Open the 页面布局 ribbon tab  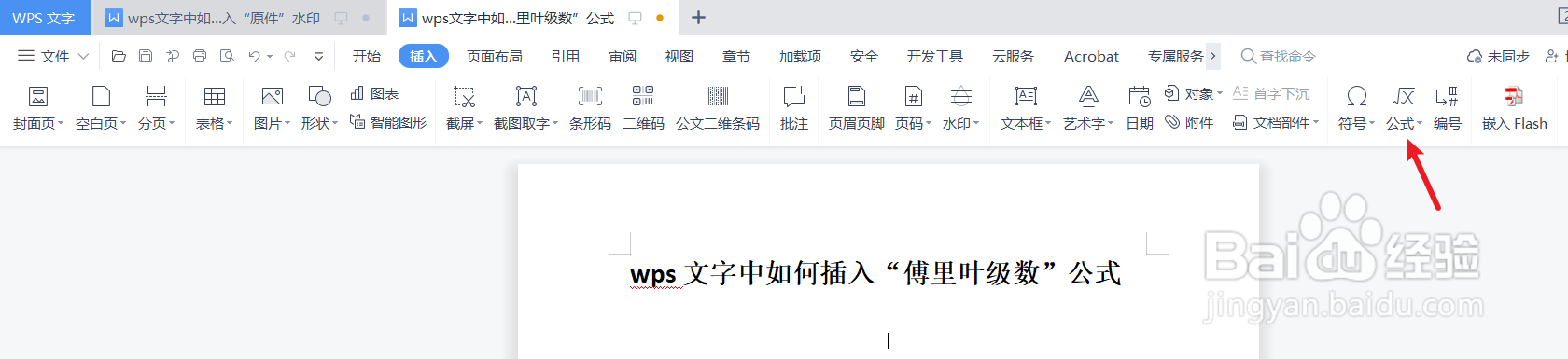[x=495, y=56]
